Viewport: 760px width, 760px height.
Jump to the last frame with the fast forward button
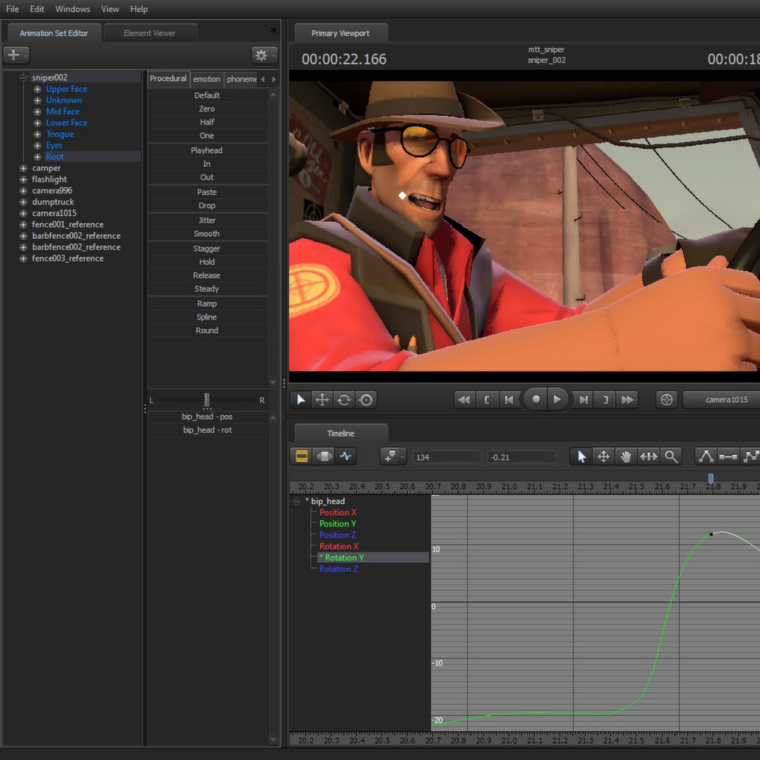[628, 400]
